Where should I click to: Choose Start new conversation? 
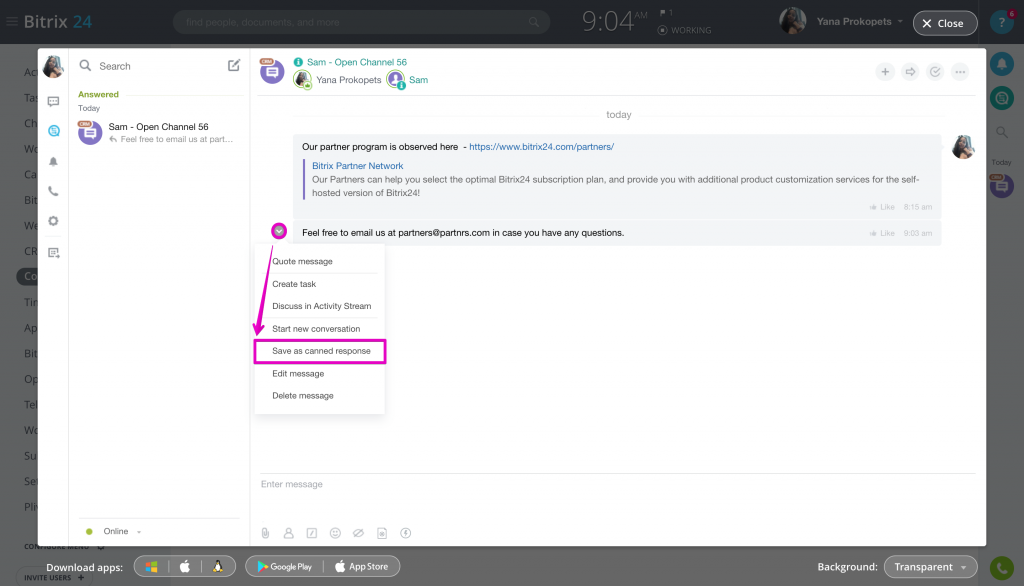point(316,329)
